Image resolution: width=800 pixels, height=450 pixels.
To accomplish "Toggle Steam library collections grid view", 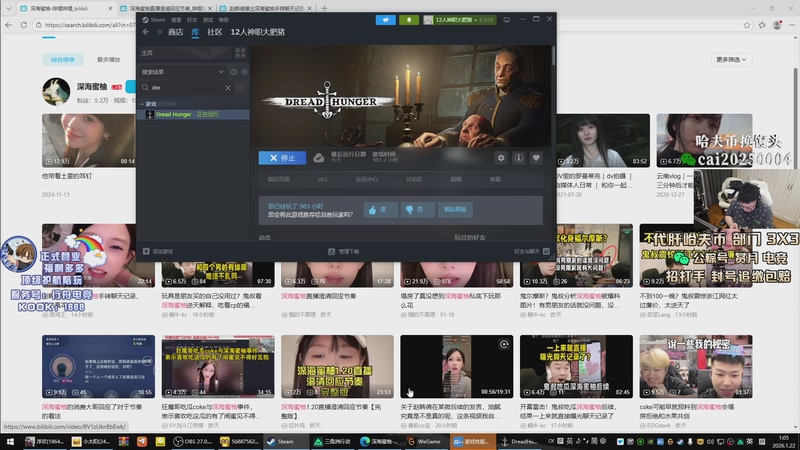I will point(240,53).
